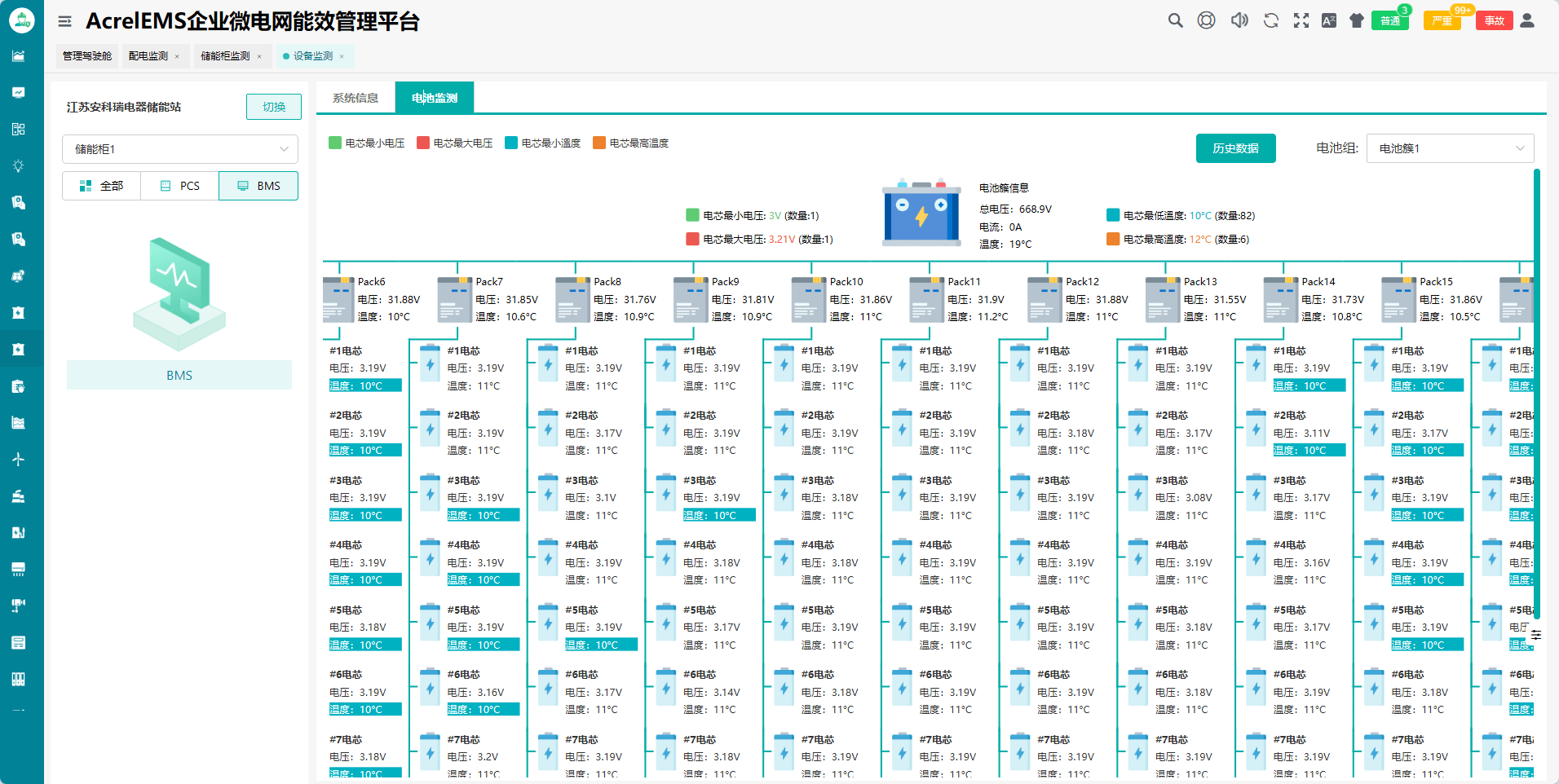Click the Pack9 module icon
The width and height of the screenshot is (1559, 784).
click(691, 300)
